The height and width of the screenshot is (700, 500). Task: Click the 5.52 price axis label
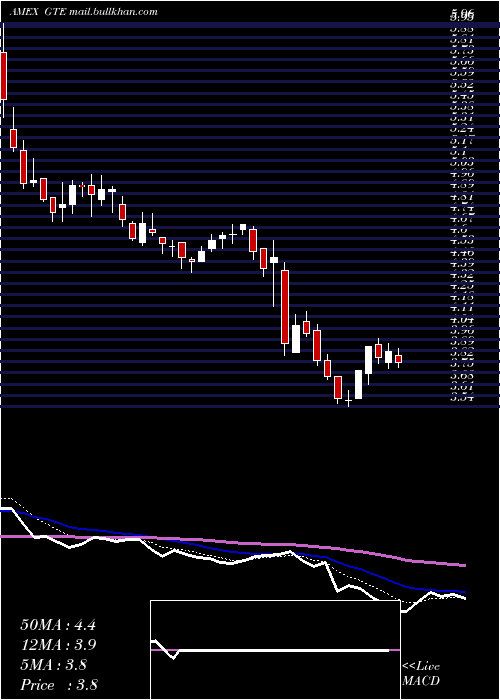click(x=462, y=84)
